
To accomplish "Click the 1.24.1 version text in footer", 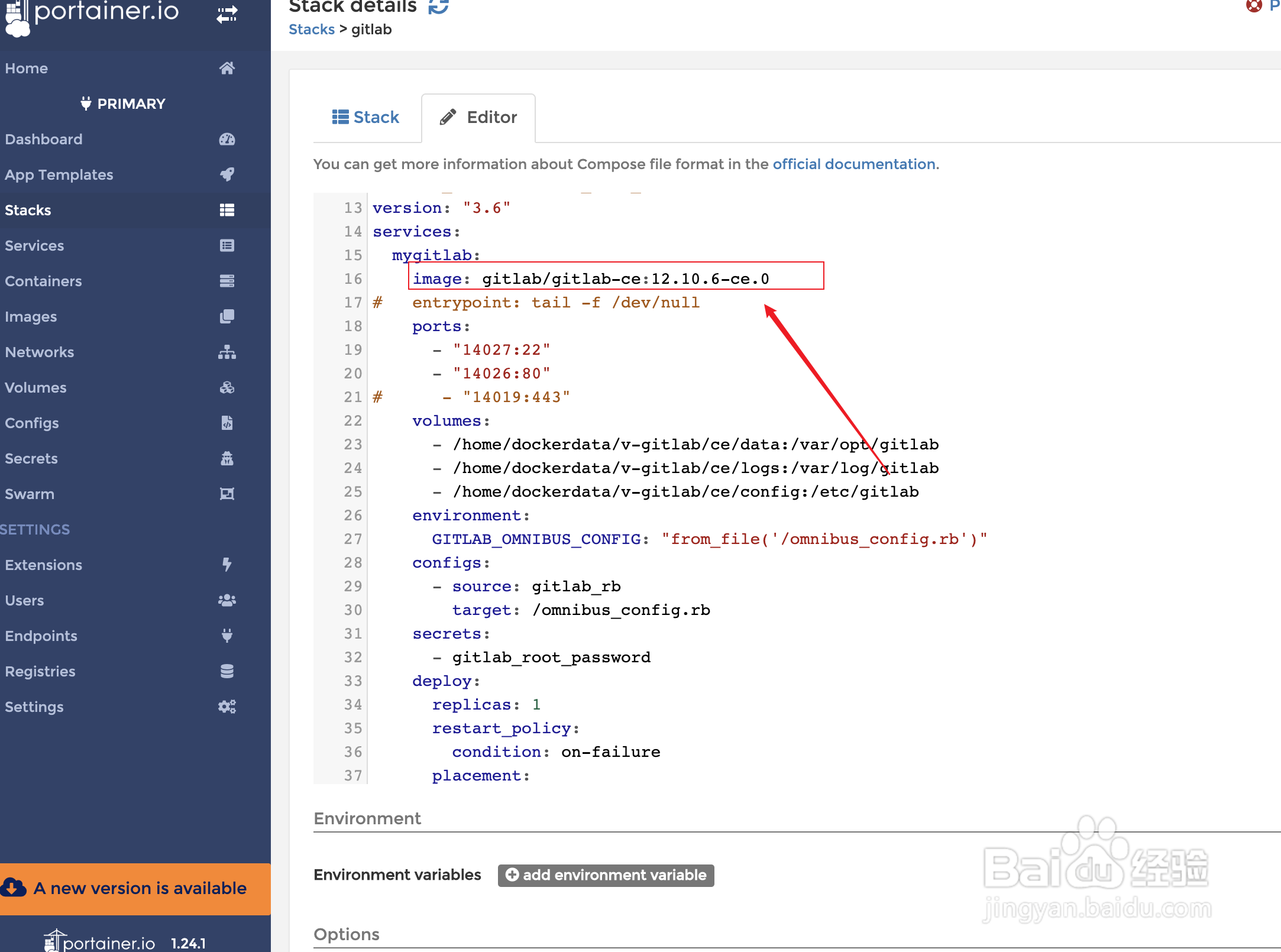I will tap(188, 943).
